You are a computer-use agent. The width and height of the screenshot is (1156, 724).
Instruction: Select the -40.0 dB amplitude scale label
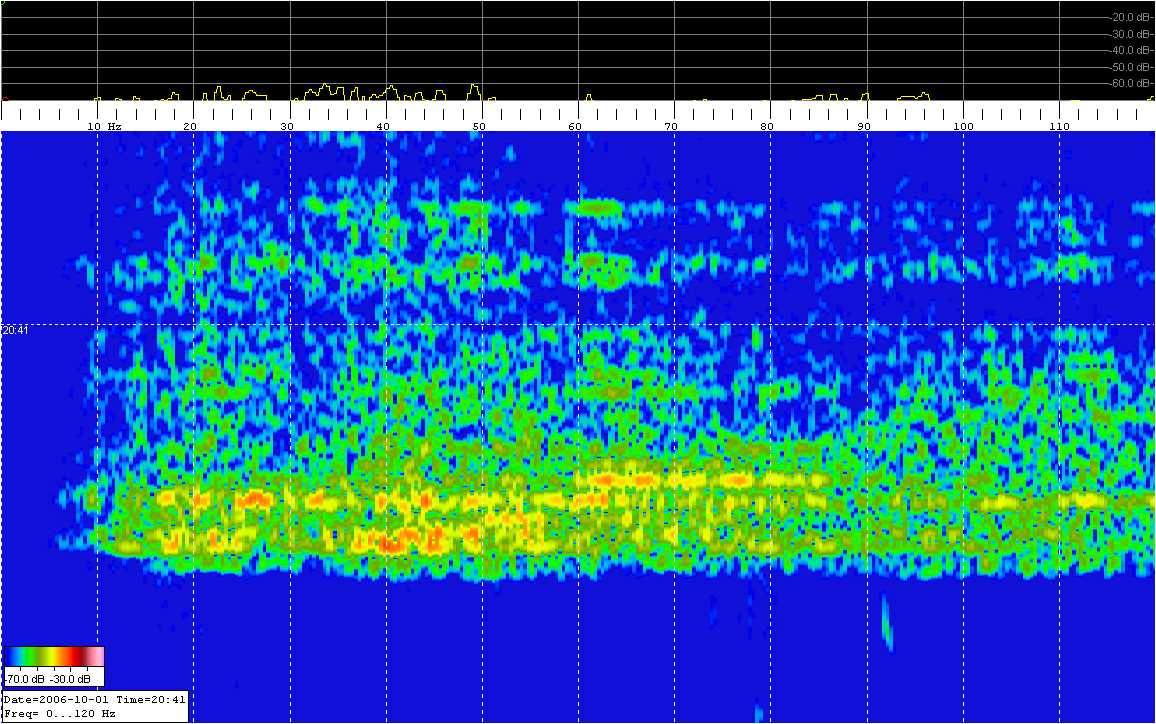[x=1131, y=50]
